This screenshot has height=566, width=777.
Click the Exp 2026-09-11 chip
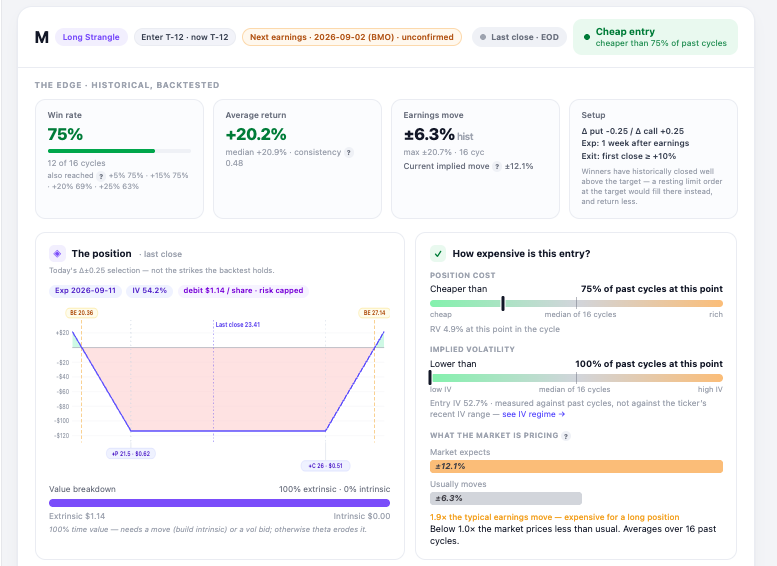coord(85,290)
